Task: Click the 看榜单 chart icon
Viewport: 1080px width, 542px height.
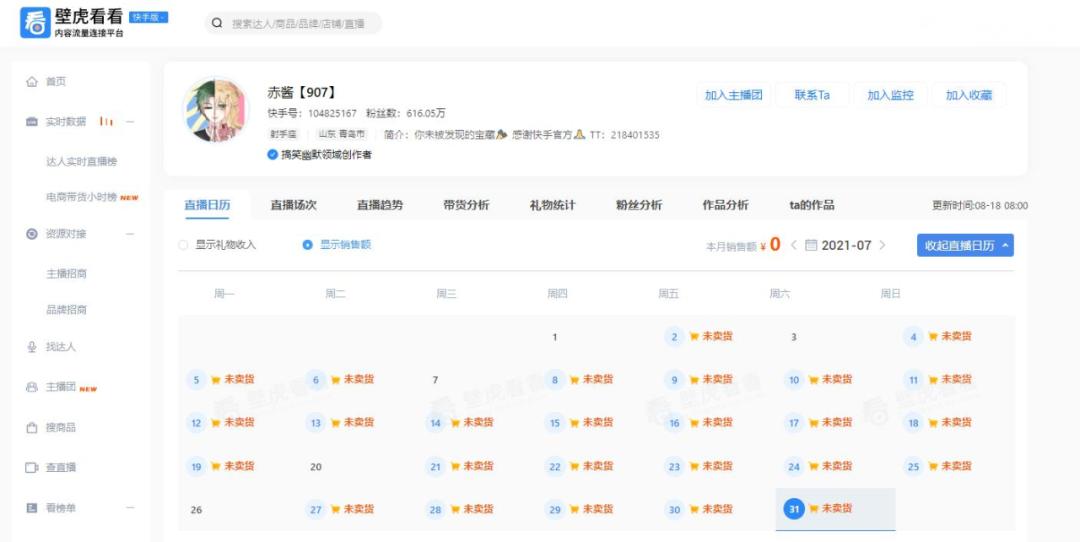Action: tap(32, 508)
